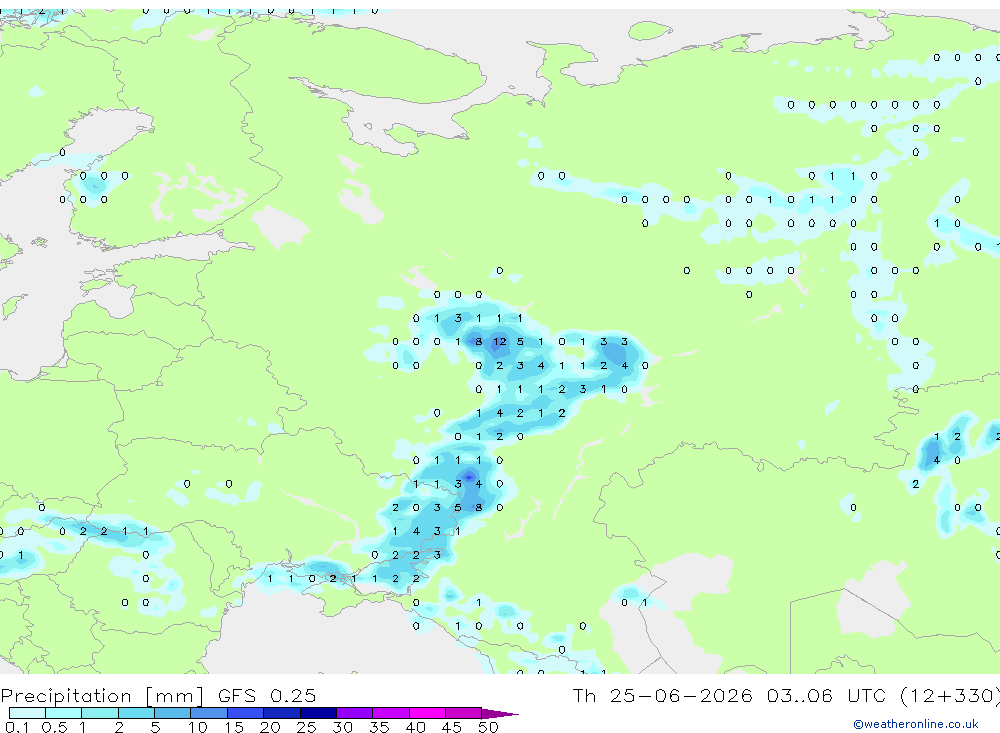
Task: Click the "(12+330)" forecast run label
Action: pos(950,695)
